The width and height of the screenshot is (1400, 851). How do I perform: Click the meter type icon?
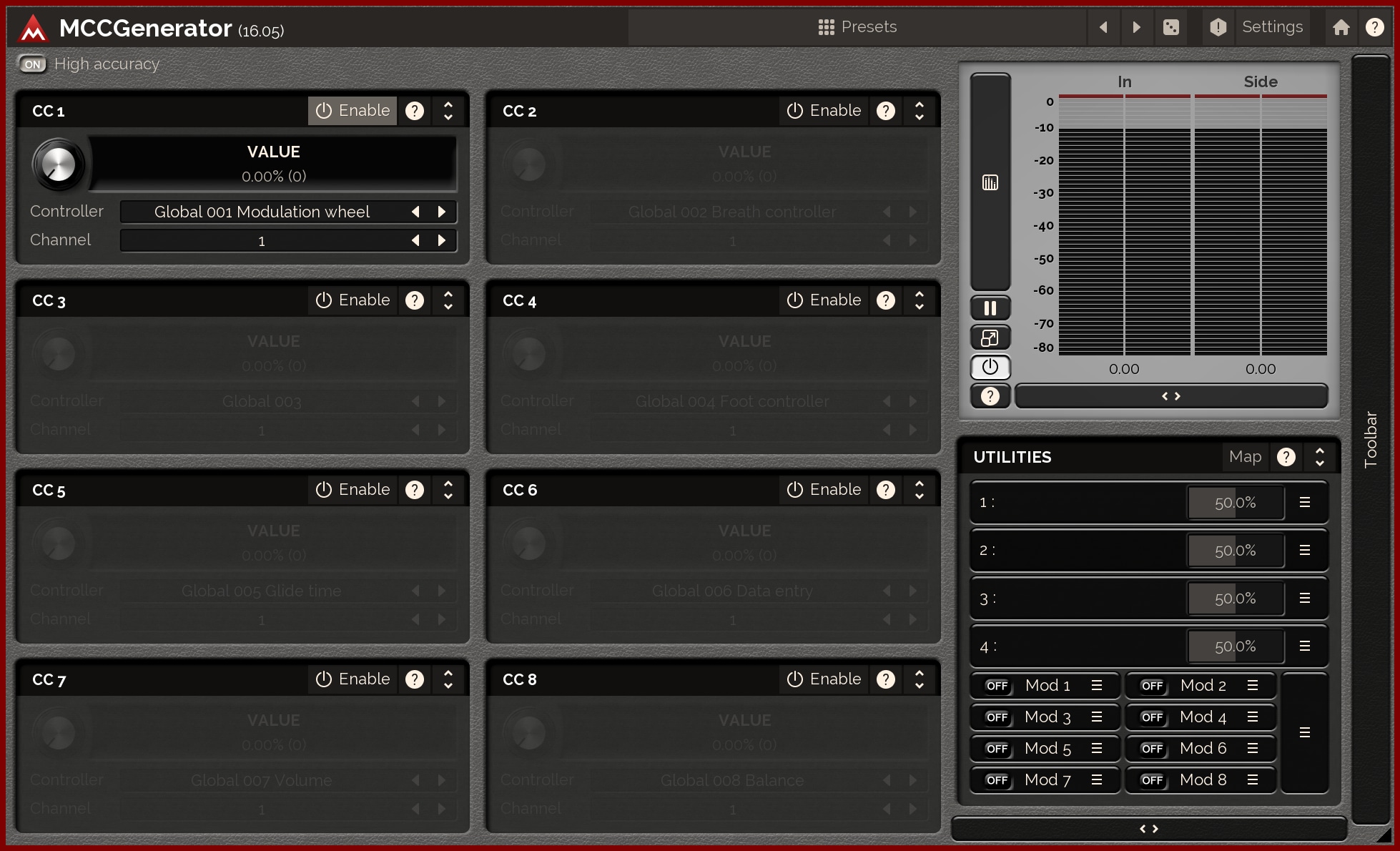[990, 182]
